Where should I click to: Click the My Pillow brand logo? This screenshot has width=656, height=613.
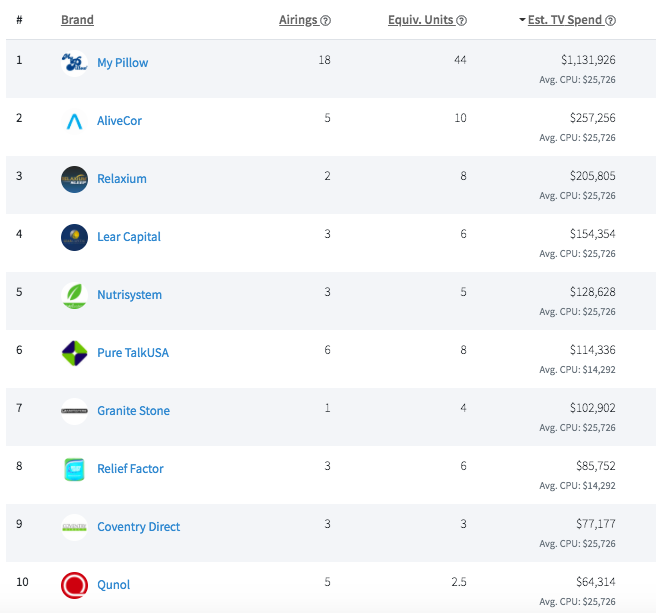pyautogui.click(x=74, y=63)
